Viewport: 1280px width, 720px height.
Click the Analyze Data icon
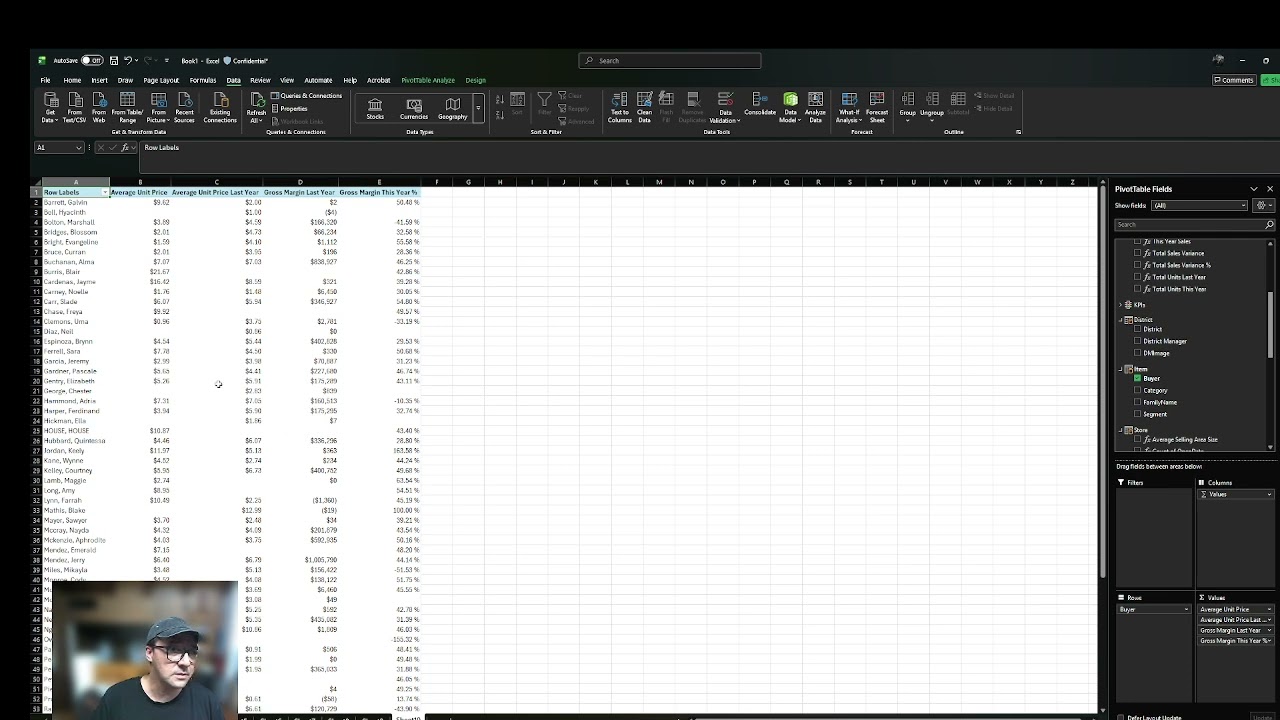point(816,107)
